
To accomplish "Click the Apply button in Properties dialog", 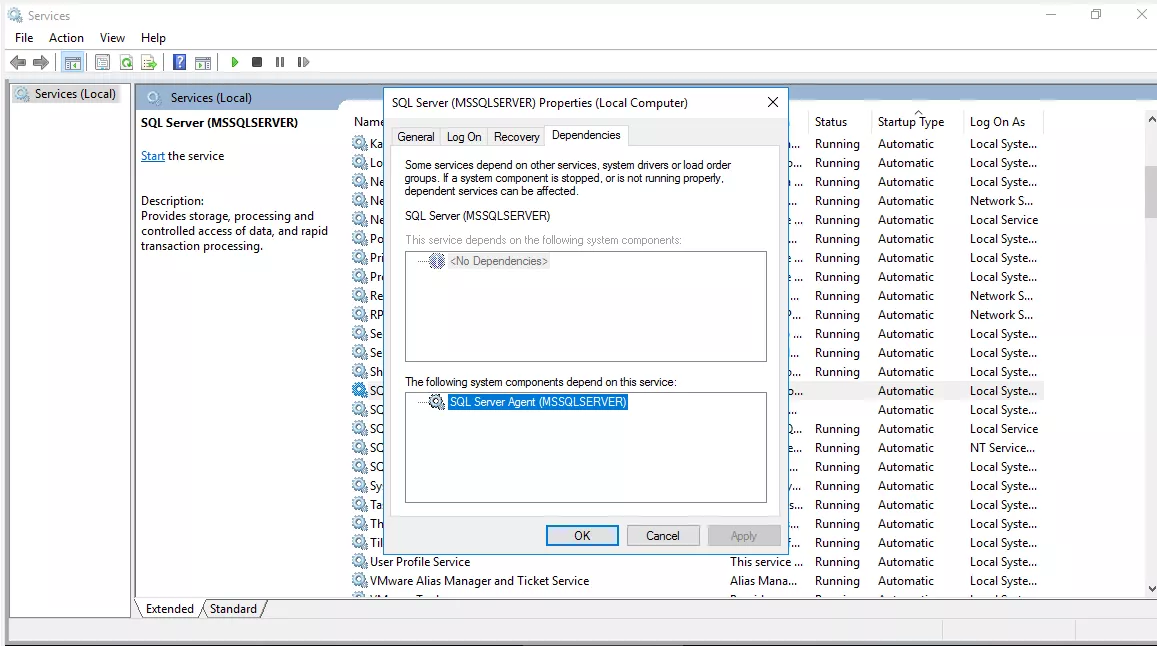I will coord(743,535).
